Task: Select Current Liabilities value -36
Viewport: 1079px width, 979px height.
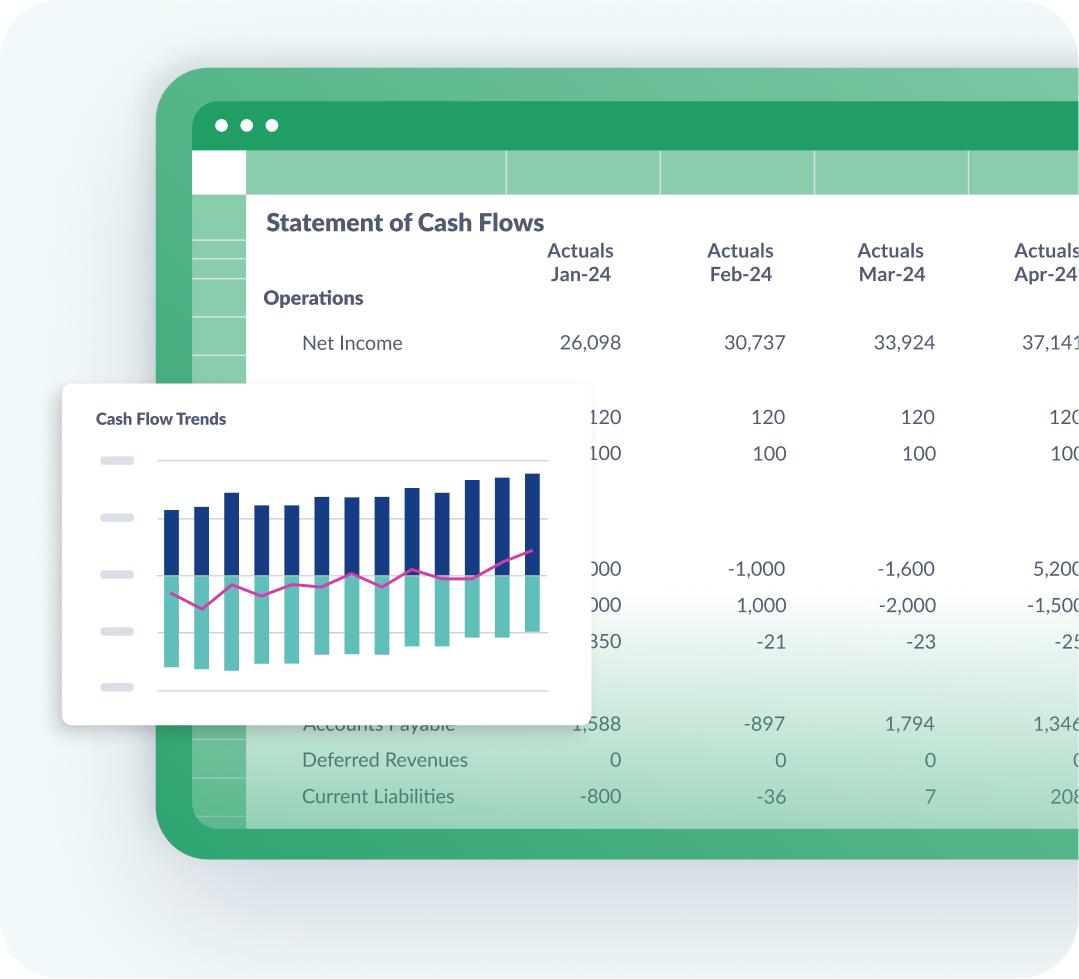Action: [771, 797]
